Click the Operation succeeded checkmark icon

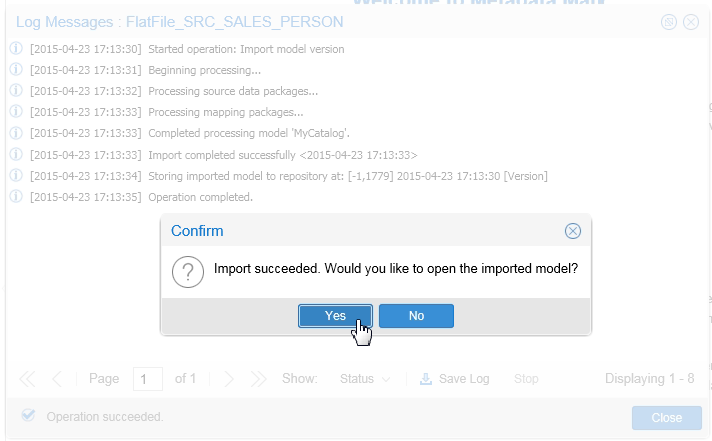[28, 416]
